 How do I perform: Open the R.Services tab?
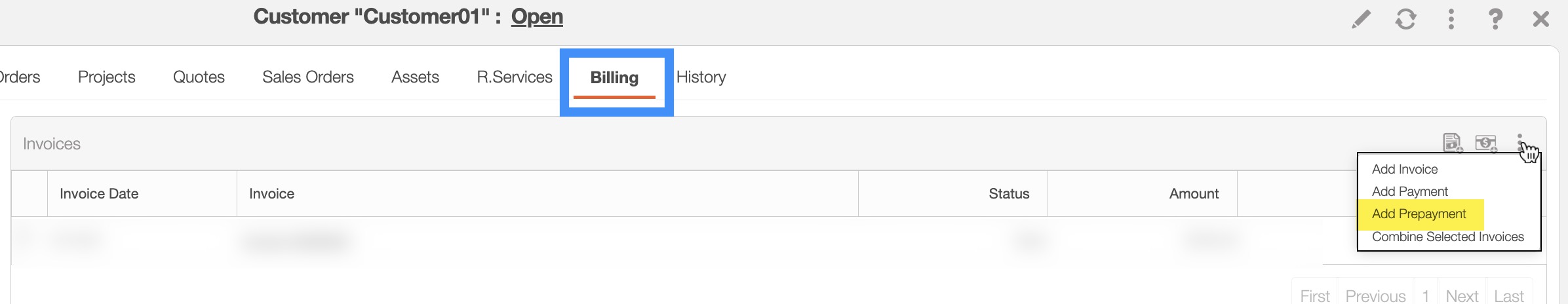point(515,77)
